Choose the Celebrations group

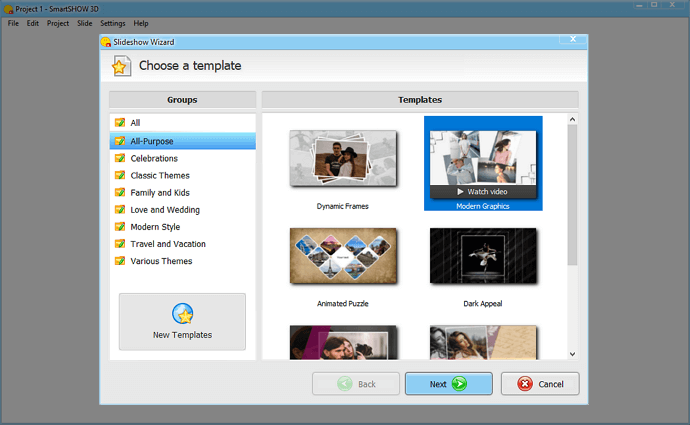[x=182, y=158]
